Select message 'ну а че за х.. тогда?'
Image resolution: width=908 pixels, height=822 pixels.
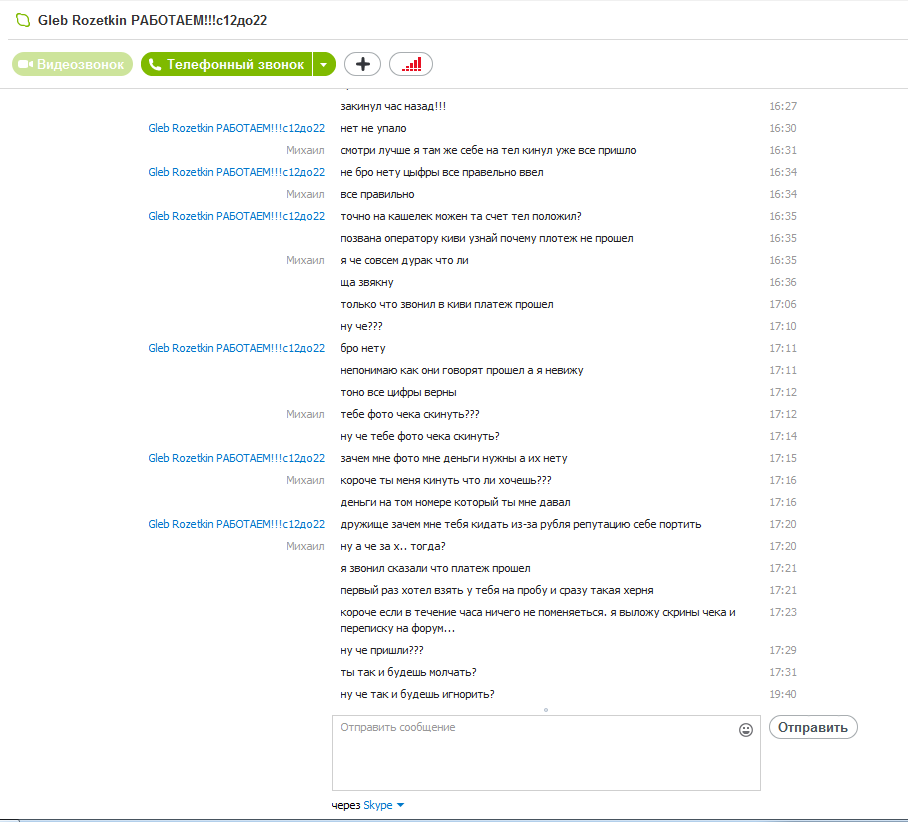click(393, 547)
